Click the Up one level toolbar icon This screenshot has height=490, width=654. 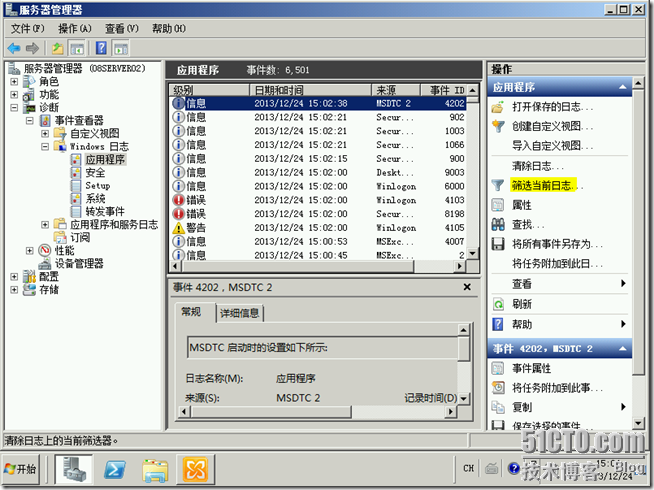58,48
